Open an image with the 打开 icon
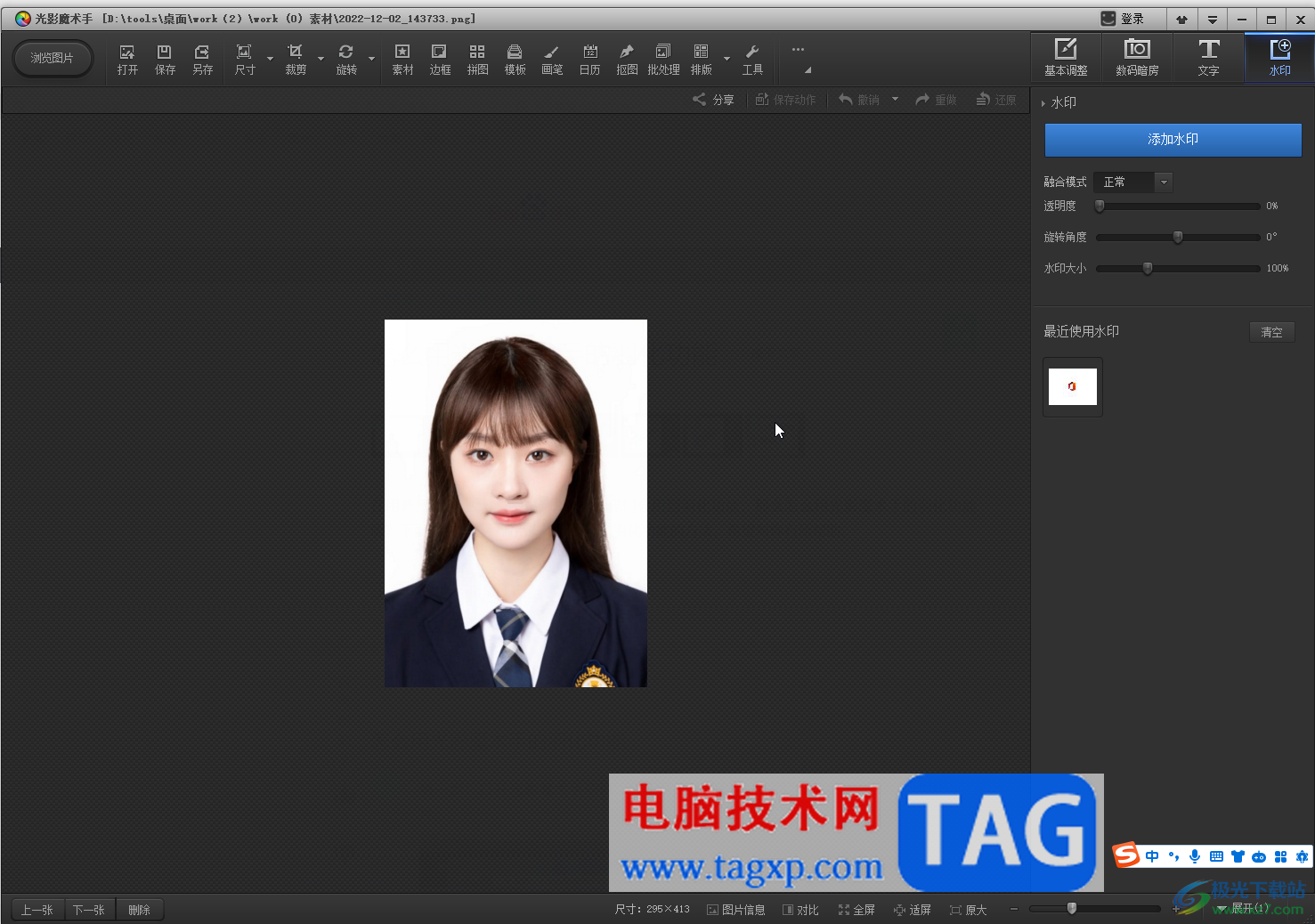The width and height of the screenshot is (1315, 924). point(127,59)
